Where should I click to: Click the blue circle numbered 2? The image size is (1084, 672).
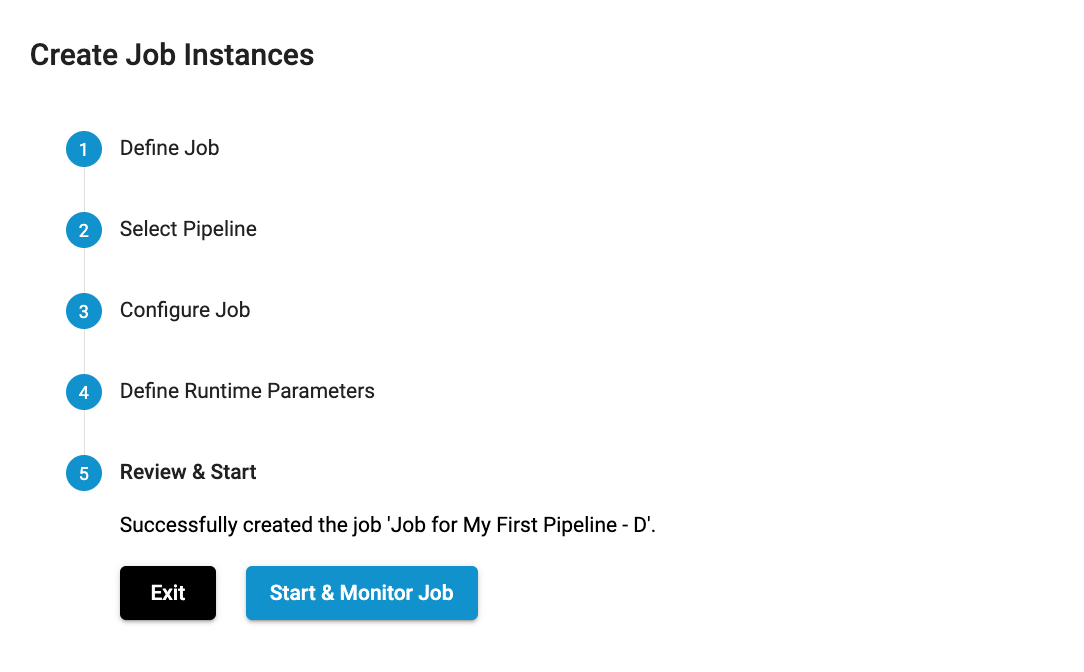(83, 229)
